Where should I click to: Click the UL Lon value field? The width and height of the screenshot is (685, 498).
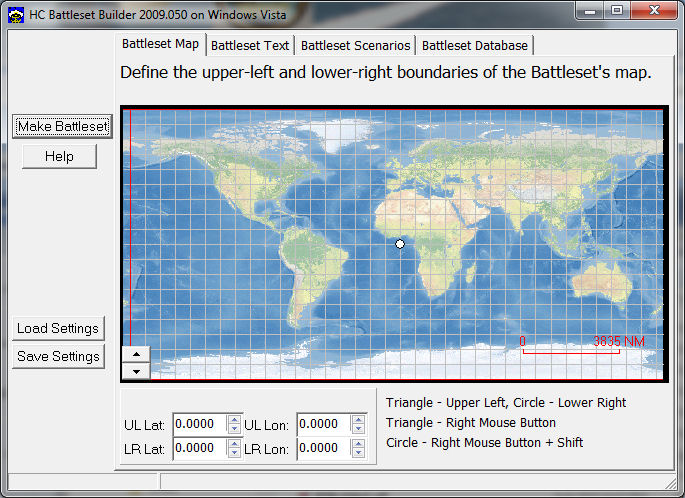coord(324,424)
